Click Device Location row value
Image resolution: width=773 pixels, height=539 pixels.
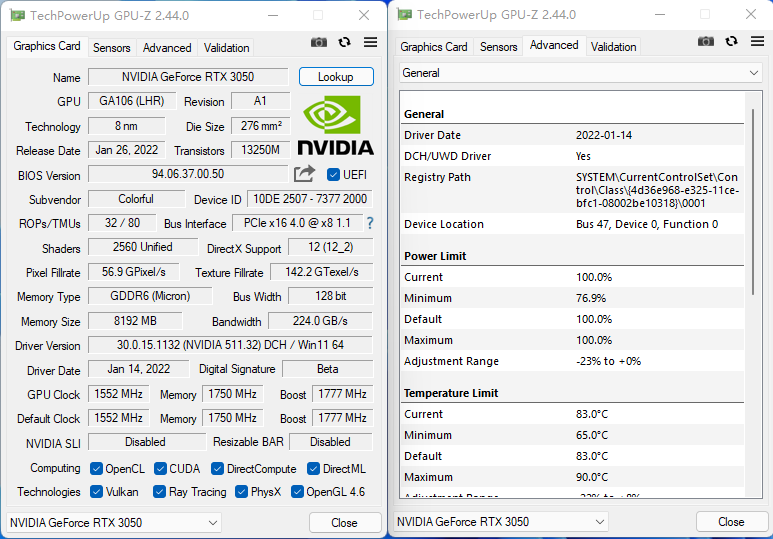(647, 224)
